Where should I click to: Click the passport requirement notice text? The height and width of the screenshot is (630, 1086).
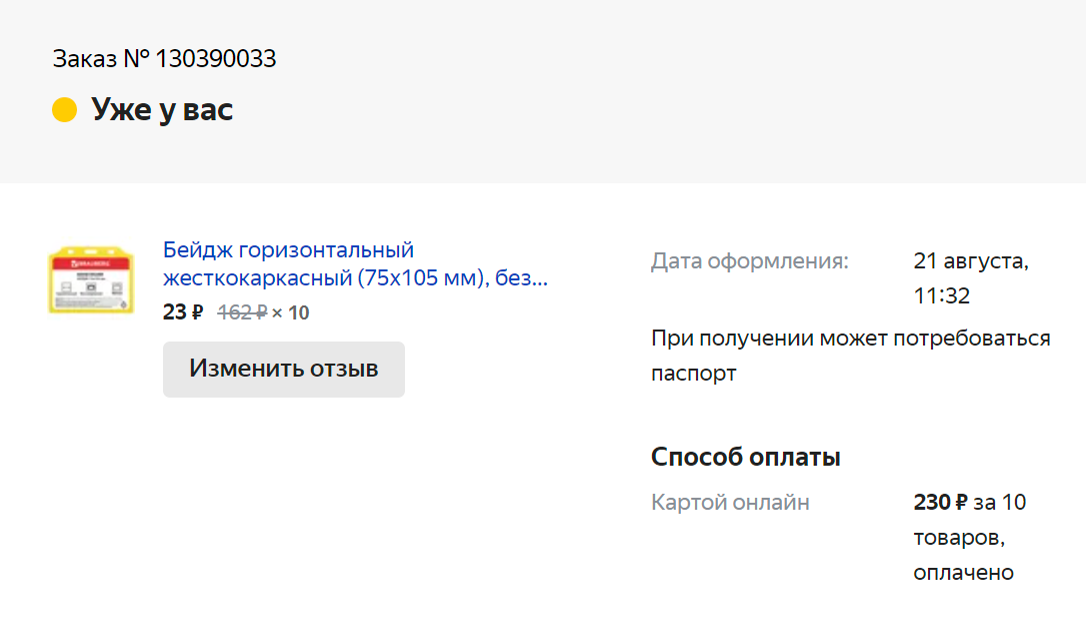click(851, 355)
